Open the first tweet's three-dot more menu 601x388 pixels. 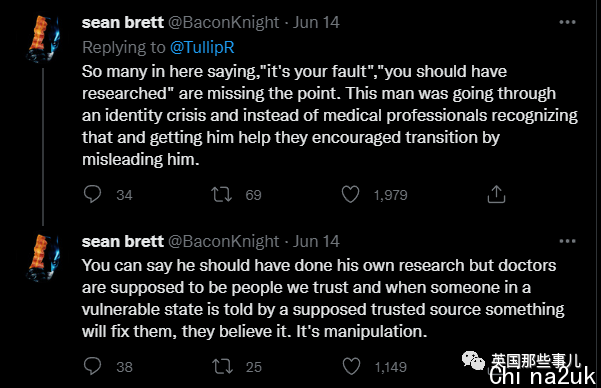coord(567,22)
